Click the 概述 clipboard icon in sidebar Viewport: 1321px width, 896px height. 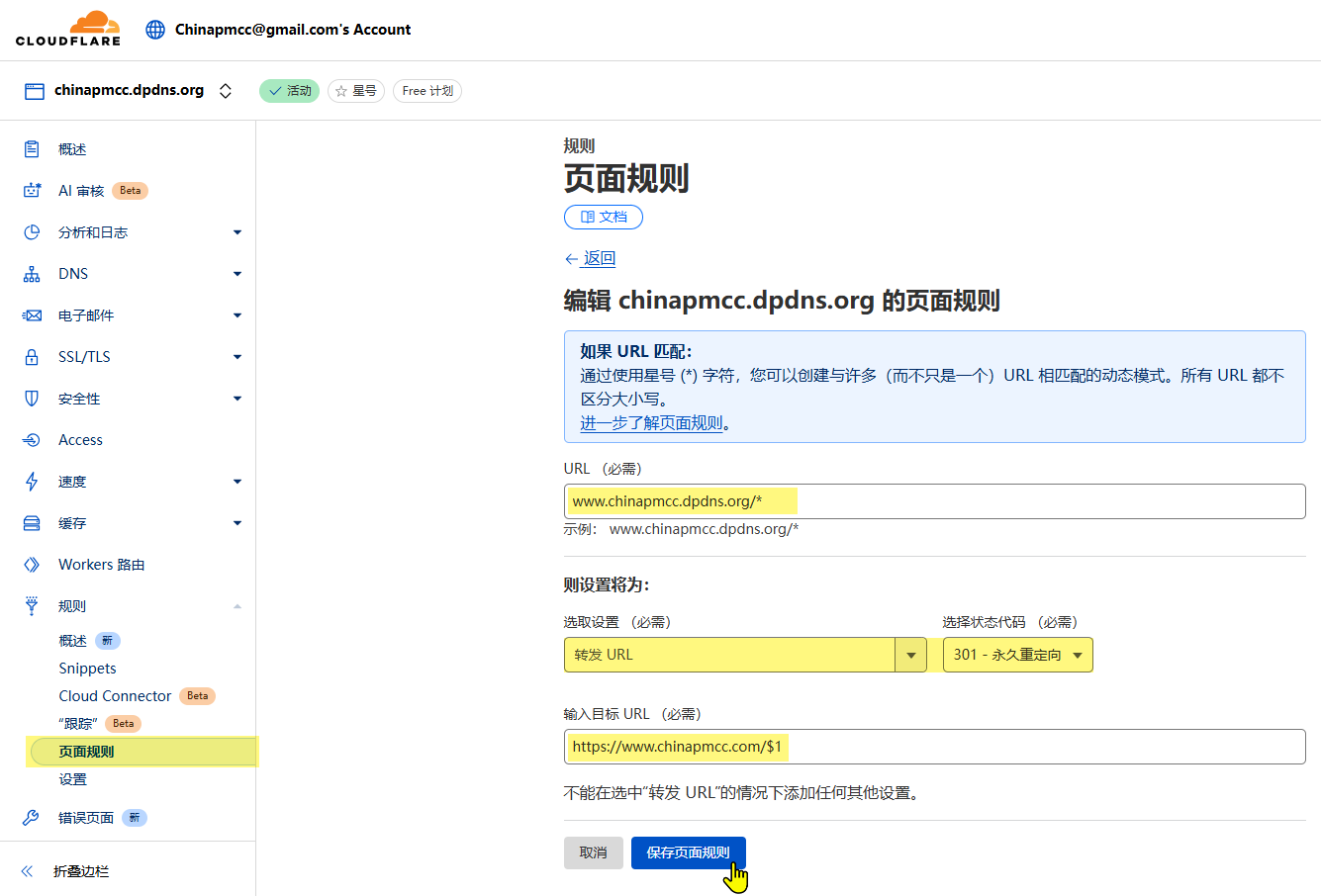32,149
